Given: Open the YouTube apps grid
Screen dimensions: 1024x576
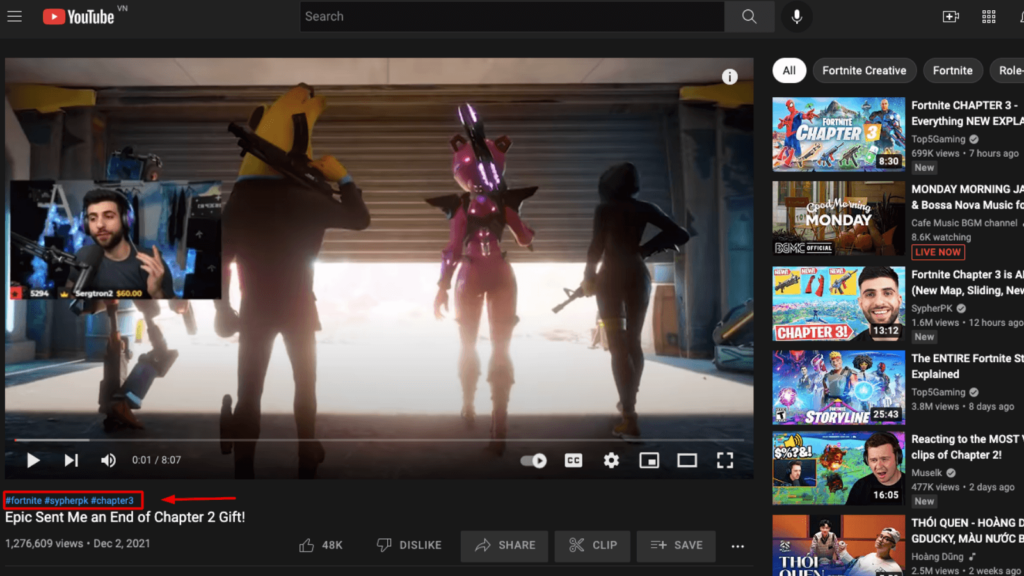Looking at the screenshot, I should (x=989, y=16).
